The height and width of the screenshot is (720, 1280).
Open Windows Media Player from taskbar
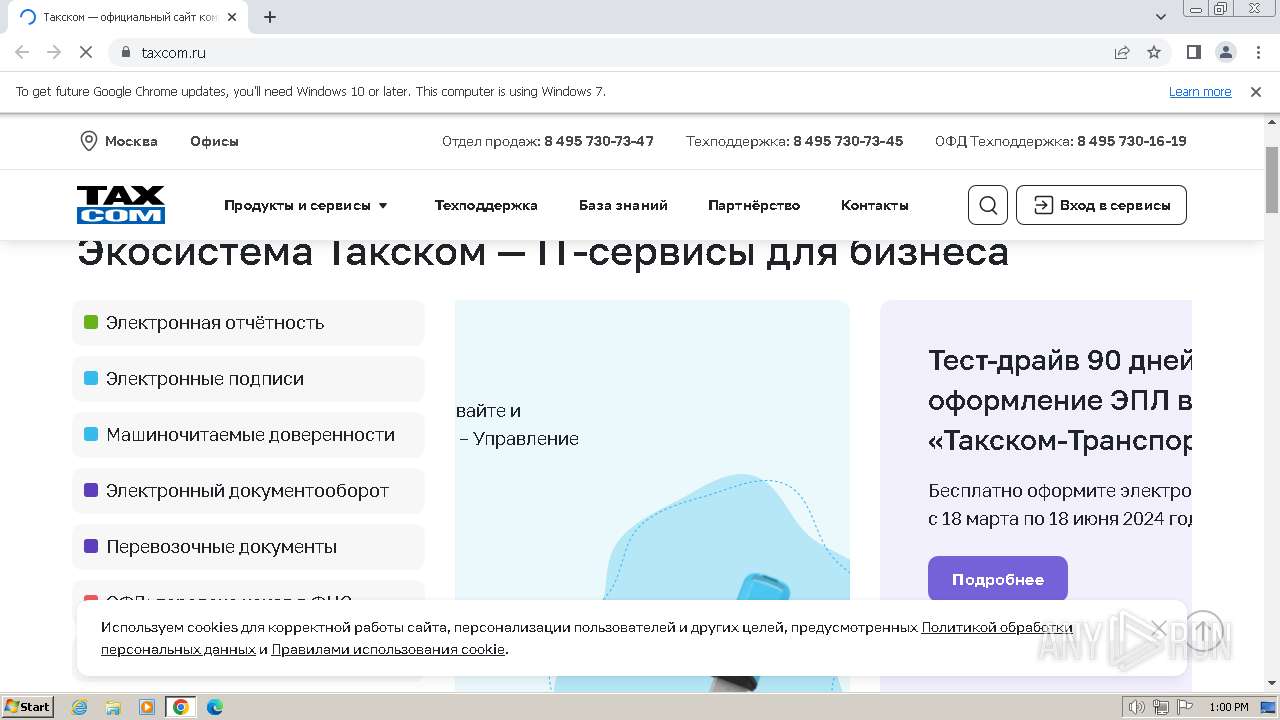(x=147, y=707)
